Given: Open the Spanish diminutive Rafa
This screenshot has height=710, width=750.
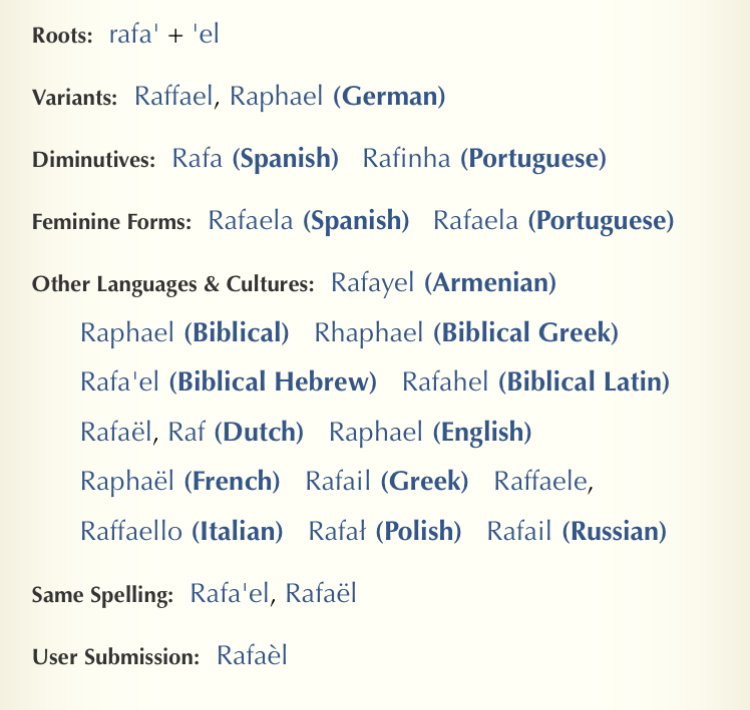Looking at the screenshot, I should 197,158.
